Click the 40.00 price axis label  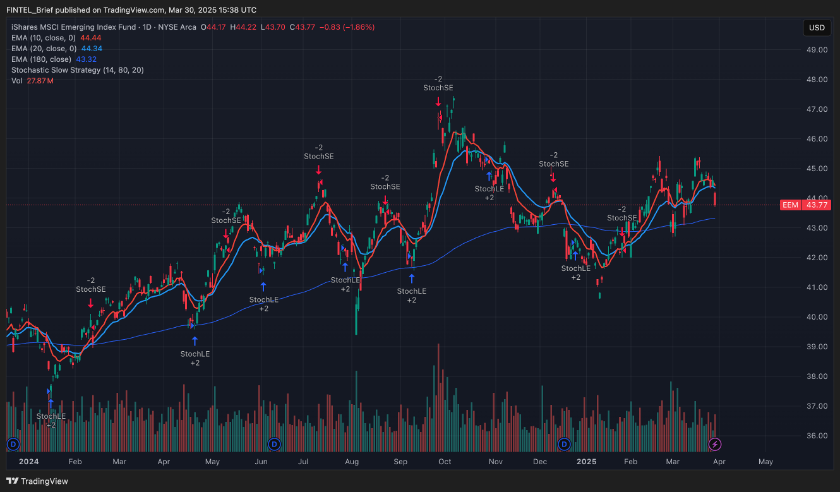tap(817, 317)
